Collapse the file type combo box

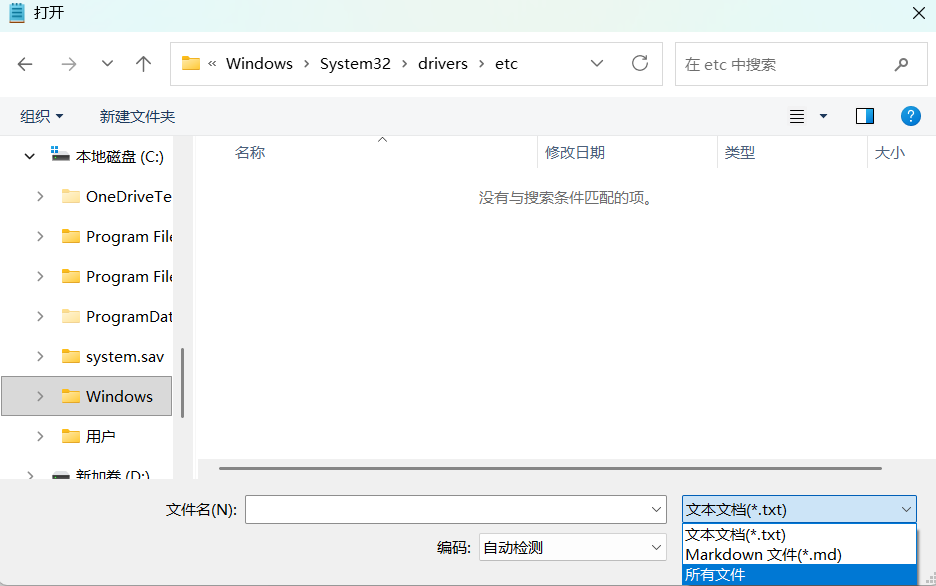799,510
